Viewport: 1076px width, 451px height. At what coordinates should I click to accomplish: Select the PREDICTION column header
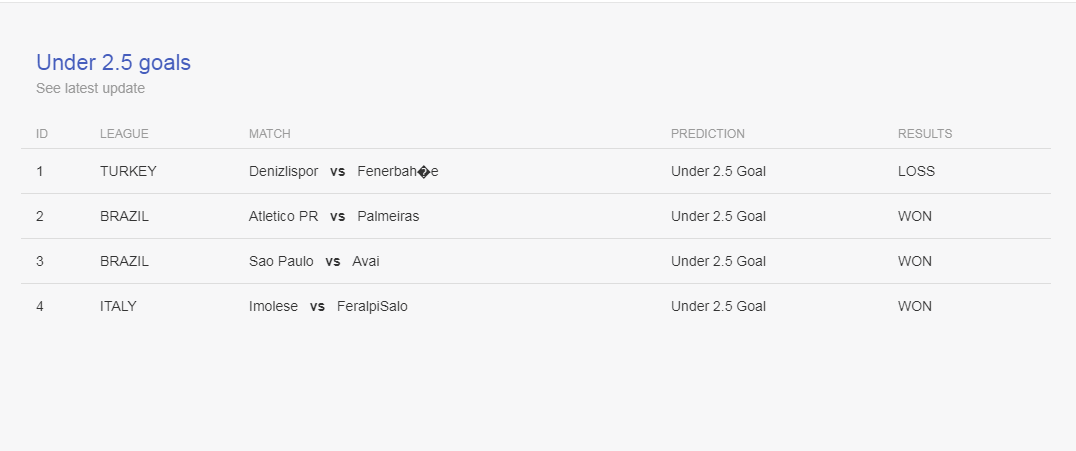tap(707, 134)
